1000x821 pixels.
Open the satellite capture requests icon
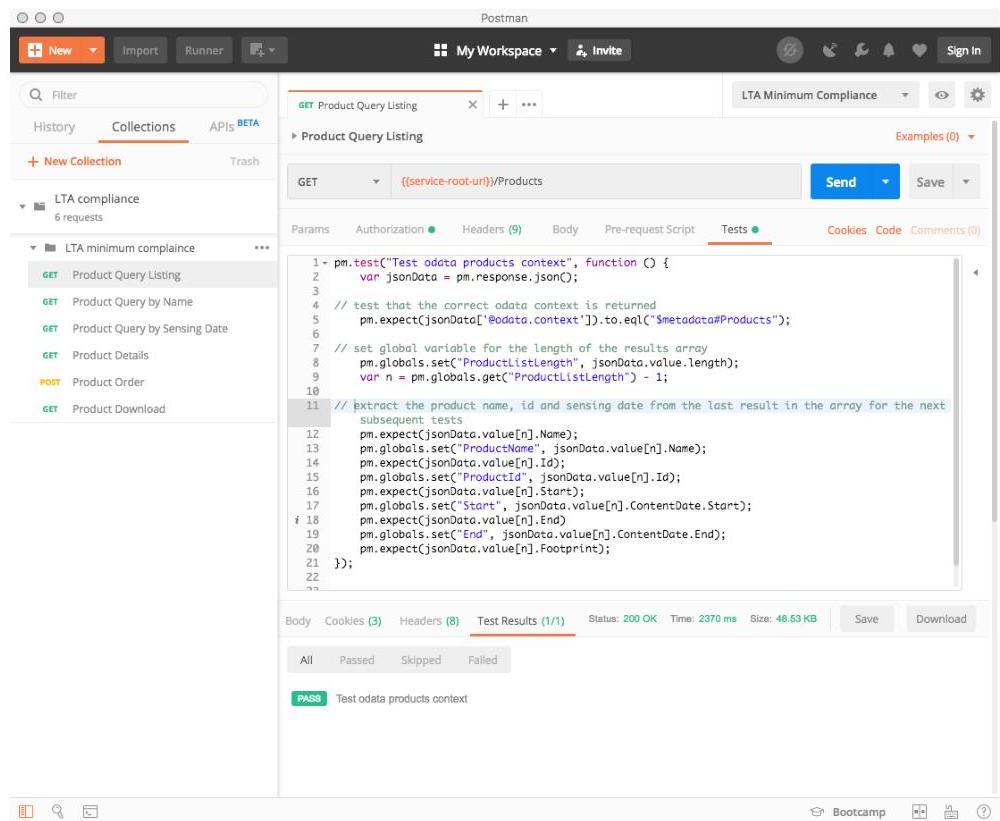tap(829, 50)
